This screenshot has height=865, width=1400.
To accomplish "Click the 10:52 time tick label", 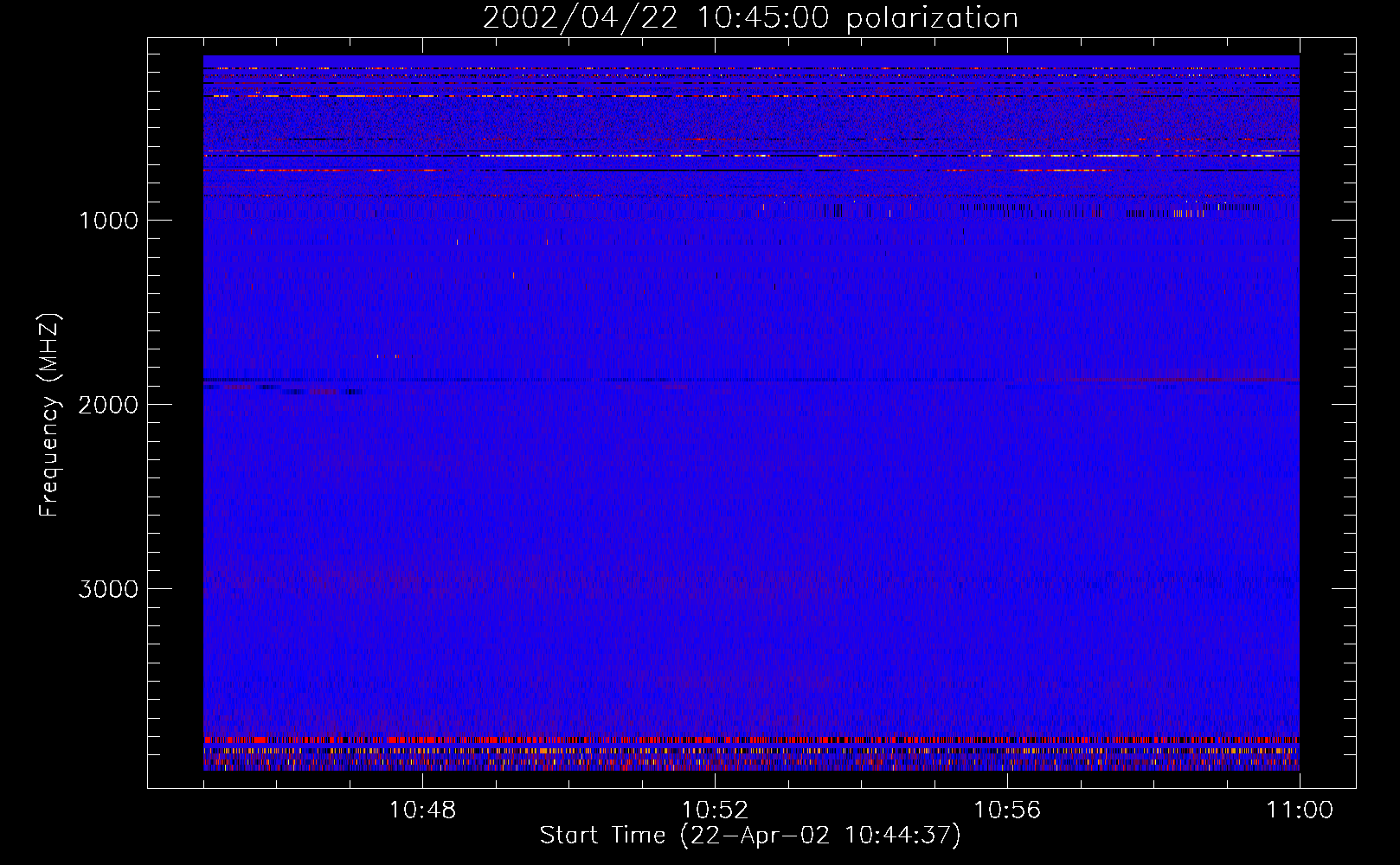I will tap(715, 811).
